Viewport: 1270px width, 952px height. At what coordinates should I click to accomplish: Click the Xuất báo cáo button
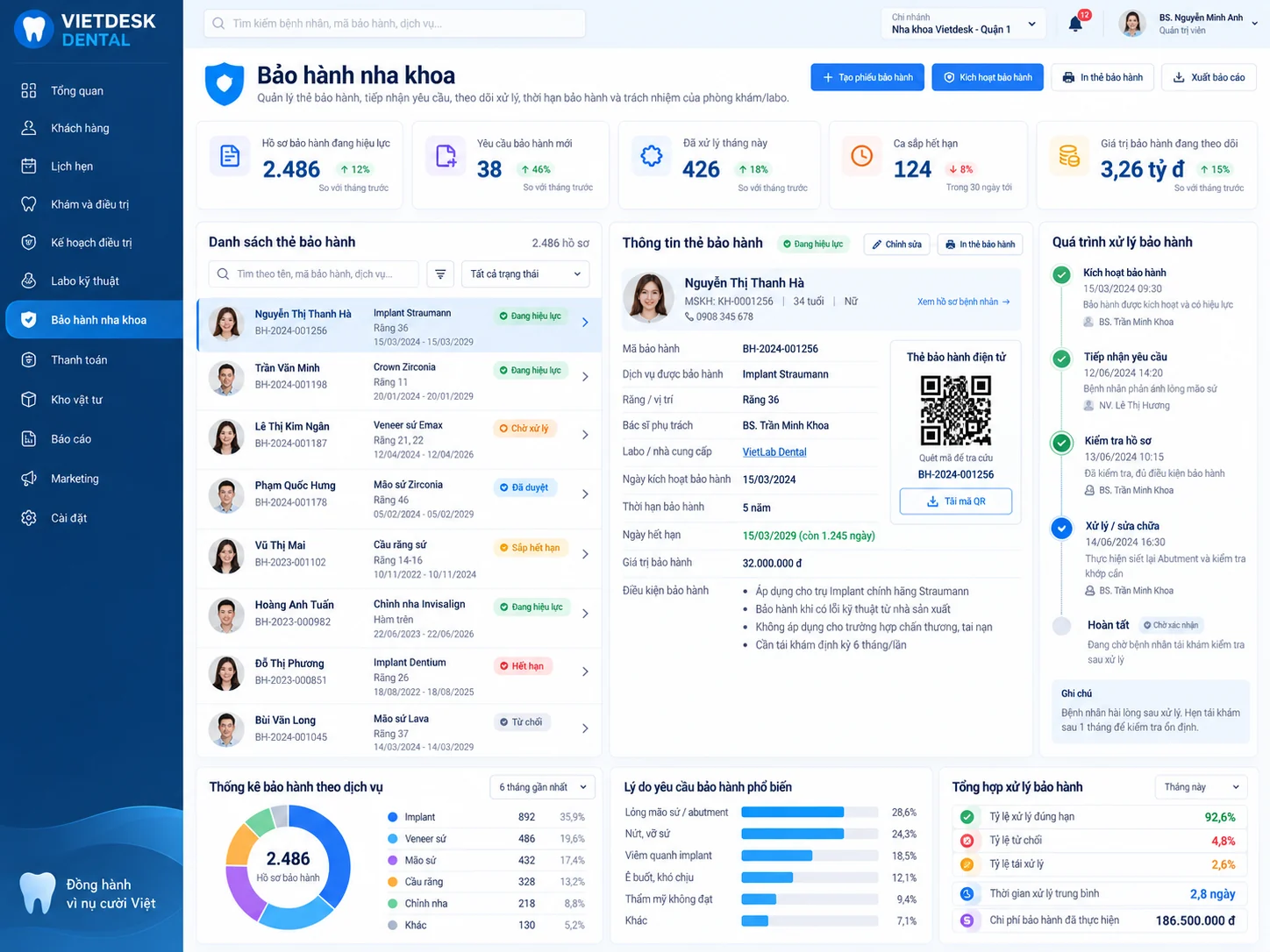[1209, 77]
